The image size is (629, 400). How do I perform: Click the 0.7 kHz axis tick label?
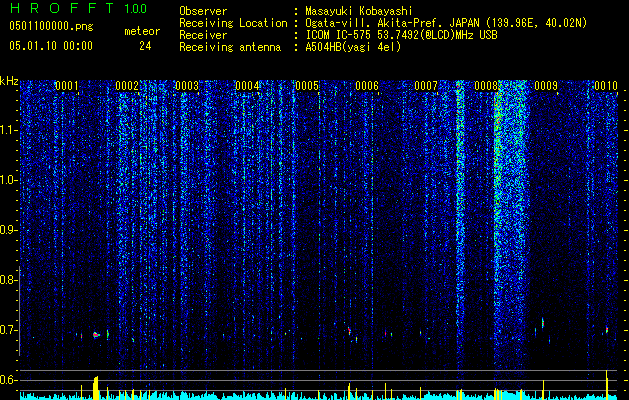(x=8, y=330)
